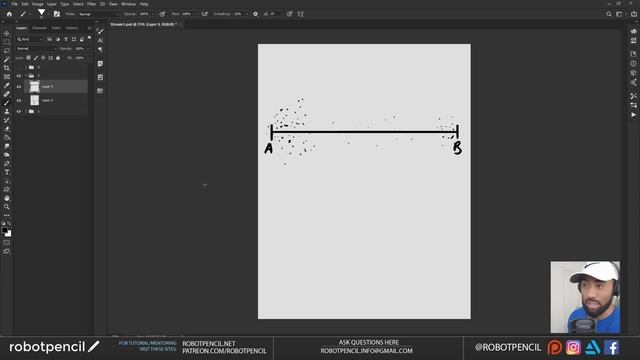This screenshot has width=640, height=360.
Task: Select the Path Selection tool
Action: pos(7,181)
